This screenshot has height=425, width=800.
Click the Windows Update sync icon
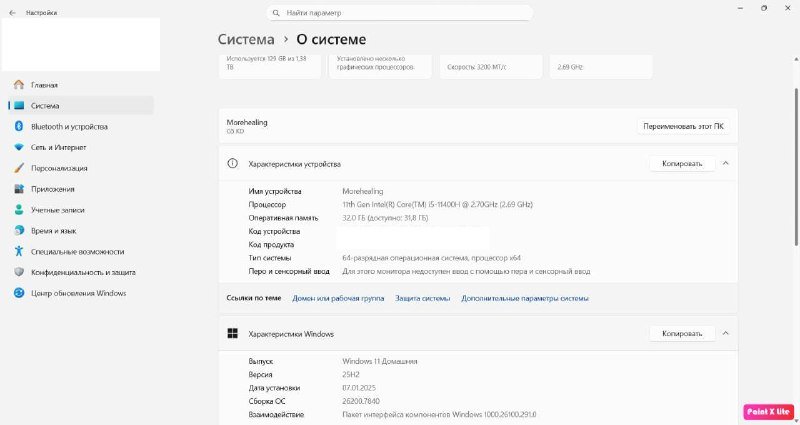[19, 293]
